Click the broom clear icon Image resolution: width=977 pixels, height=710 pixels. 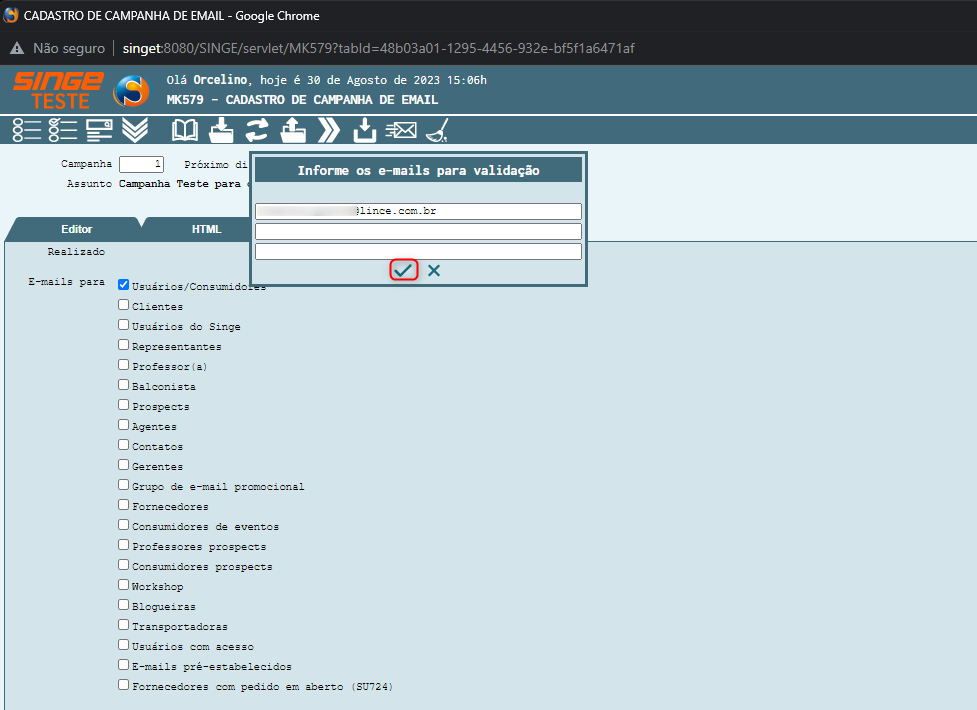(x=437, y=129)
